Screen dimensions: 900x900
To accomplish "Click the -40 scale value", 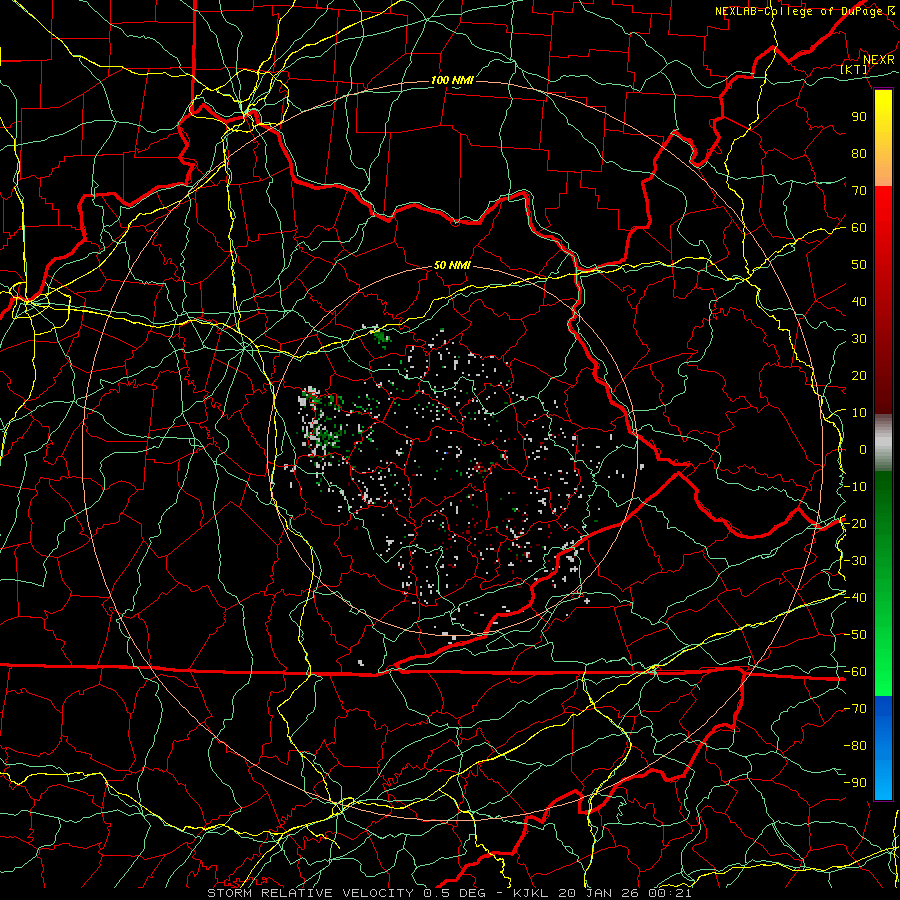I will coord(855,598).
